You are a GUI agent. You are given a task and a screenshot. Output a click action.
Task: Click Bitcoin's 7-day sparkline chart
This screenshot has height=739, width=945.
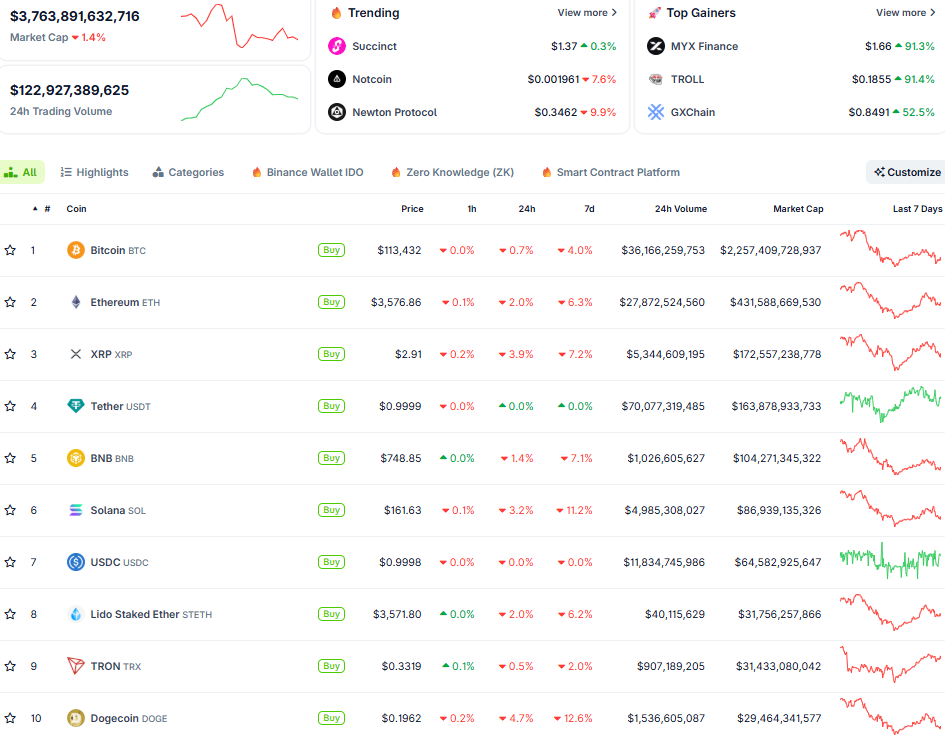point(890,250)
